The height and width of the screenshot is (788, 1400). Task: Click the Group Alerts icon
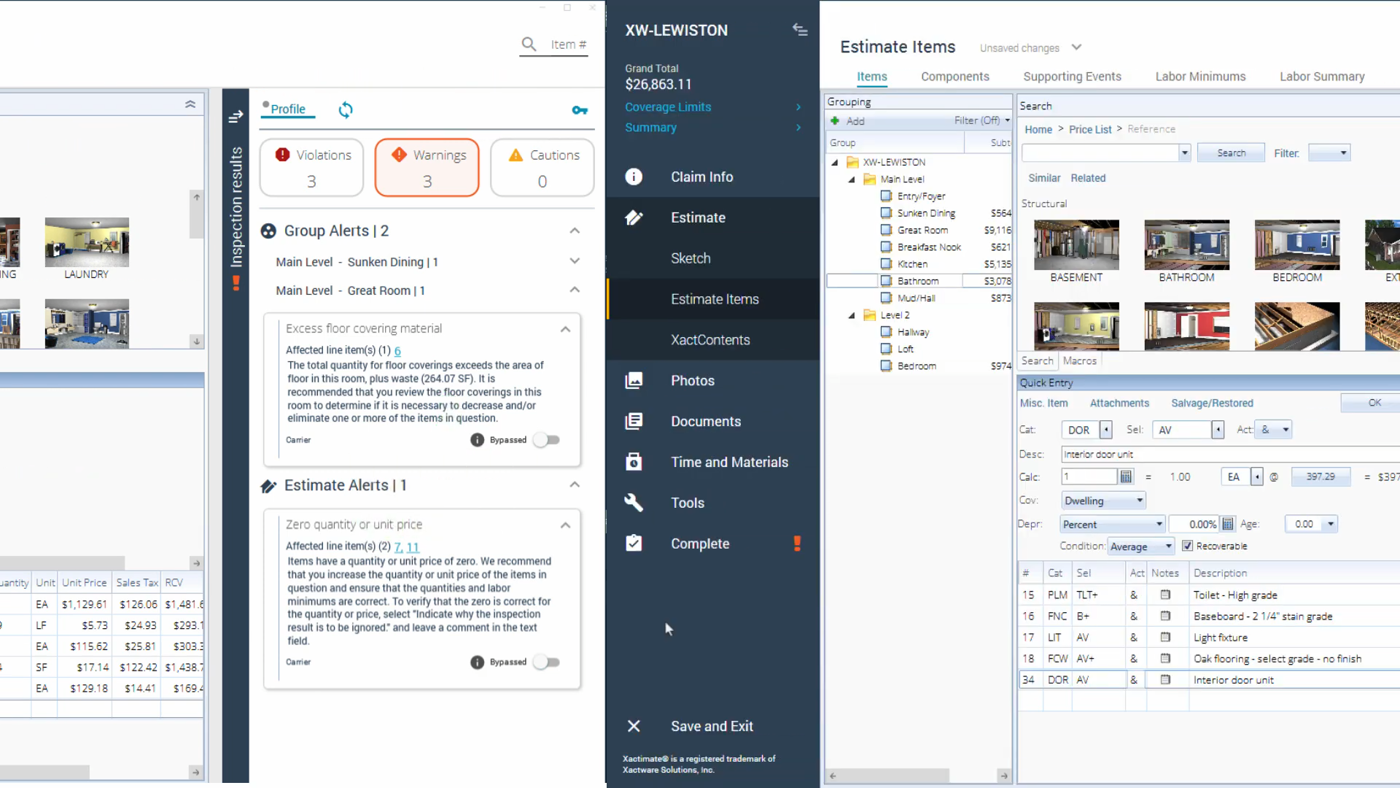pos(268,231)
